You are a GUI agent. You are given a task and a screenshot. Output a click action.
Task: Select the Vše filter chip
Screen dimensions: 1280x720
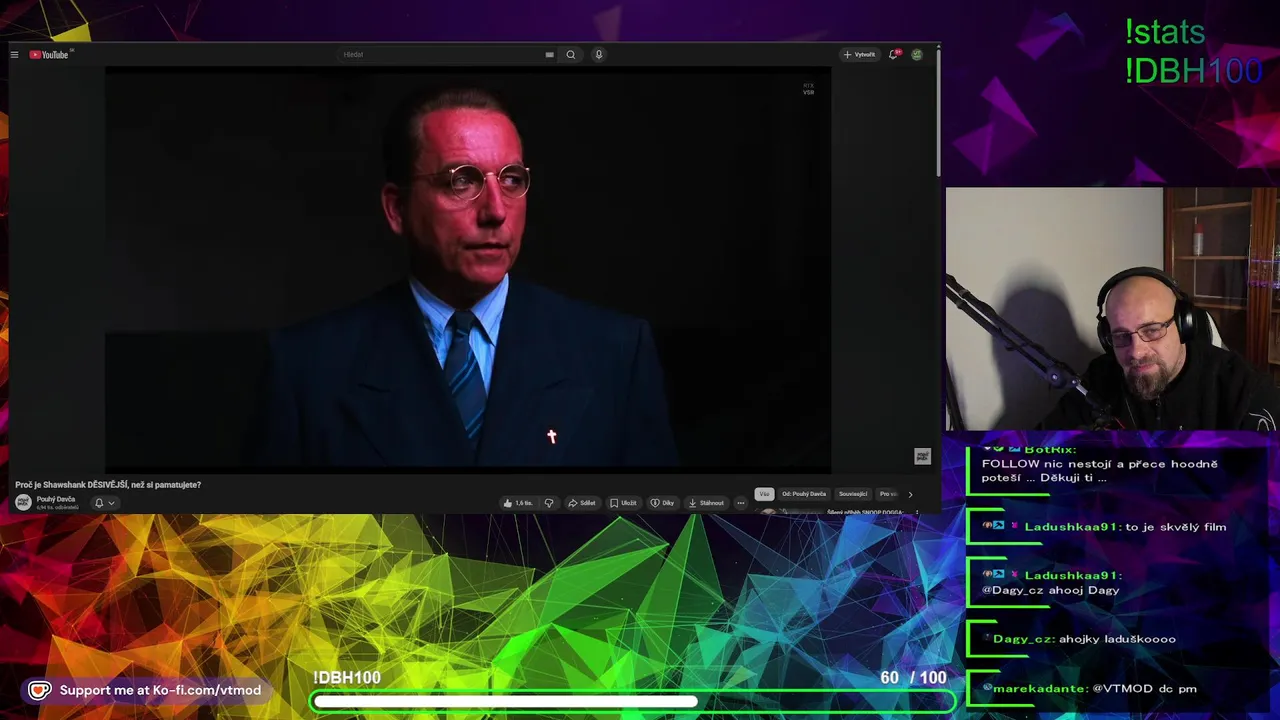(764, 494)
